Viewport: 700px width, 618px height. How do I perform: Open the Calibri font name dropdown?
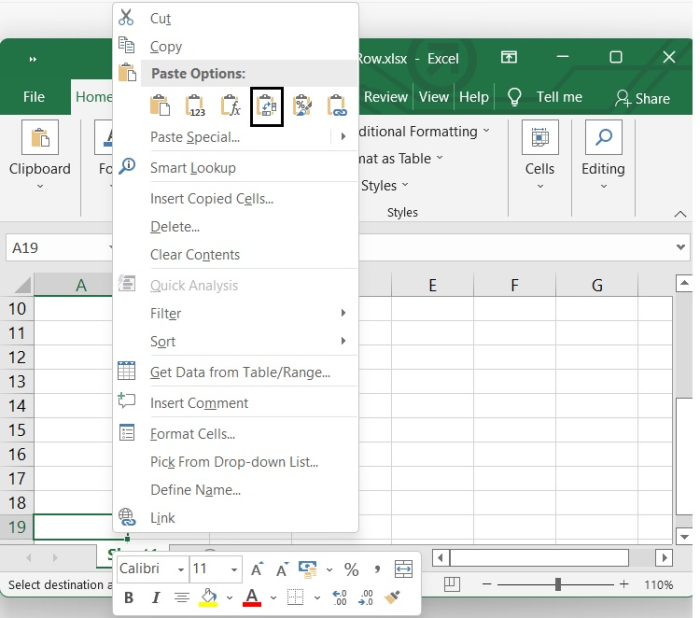(181, 569)
